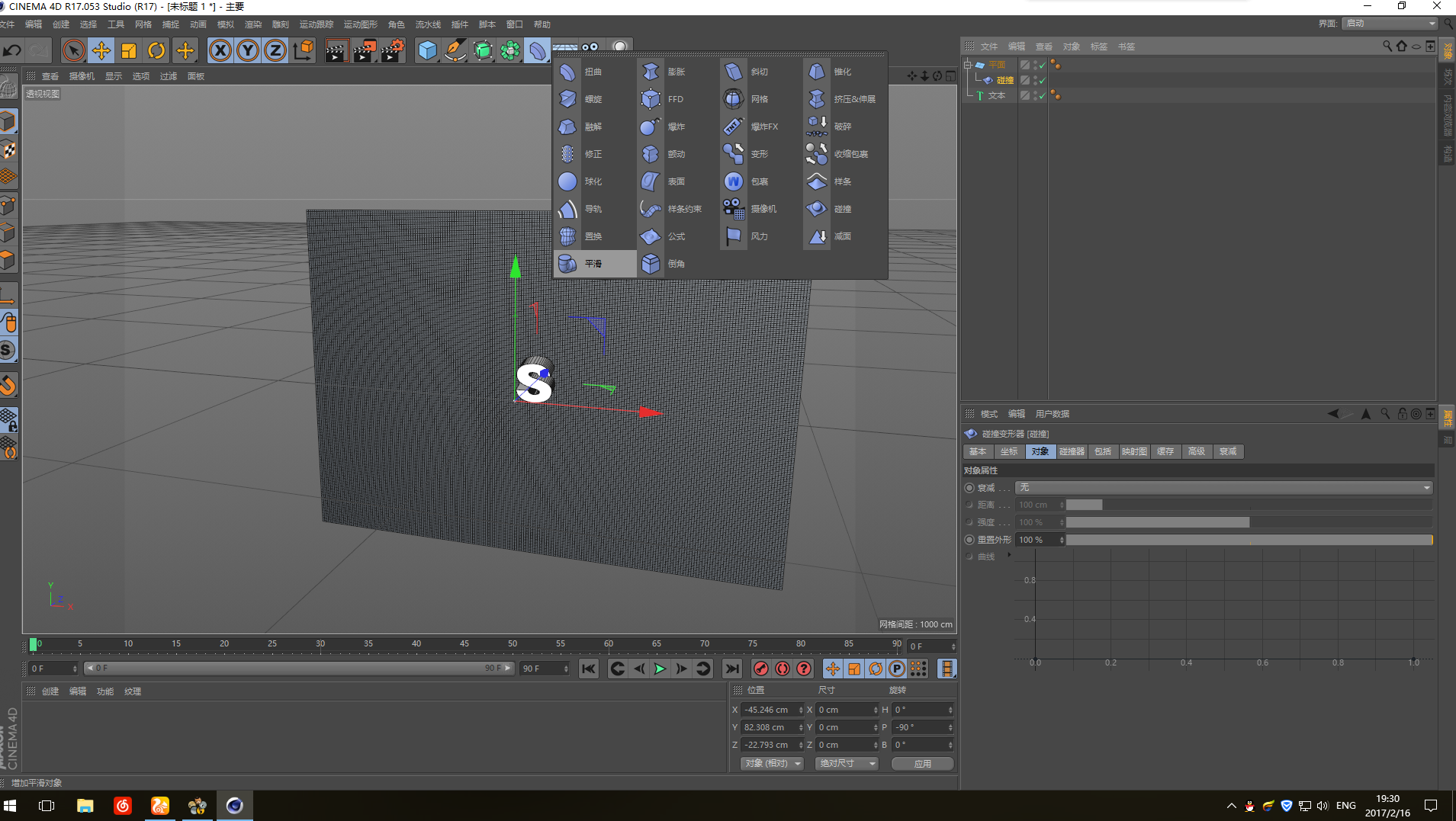Select the 扭曲 (Bend) deformer icon

(x=567, y=72)
